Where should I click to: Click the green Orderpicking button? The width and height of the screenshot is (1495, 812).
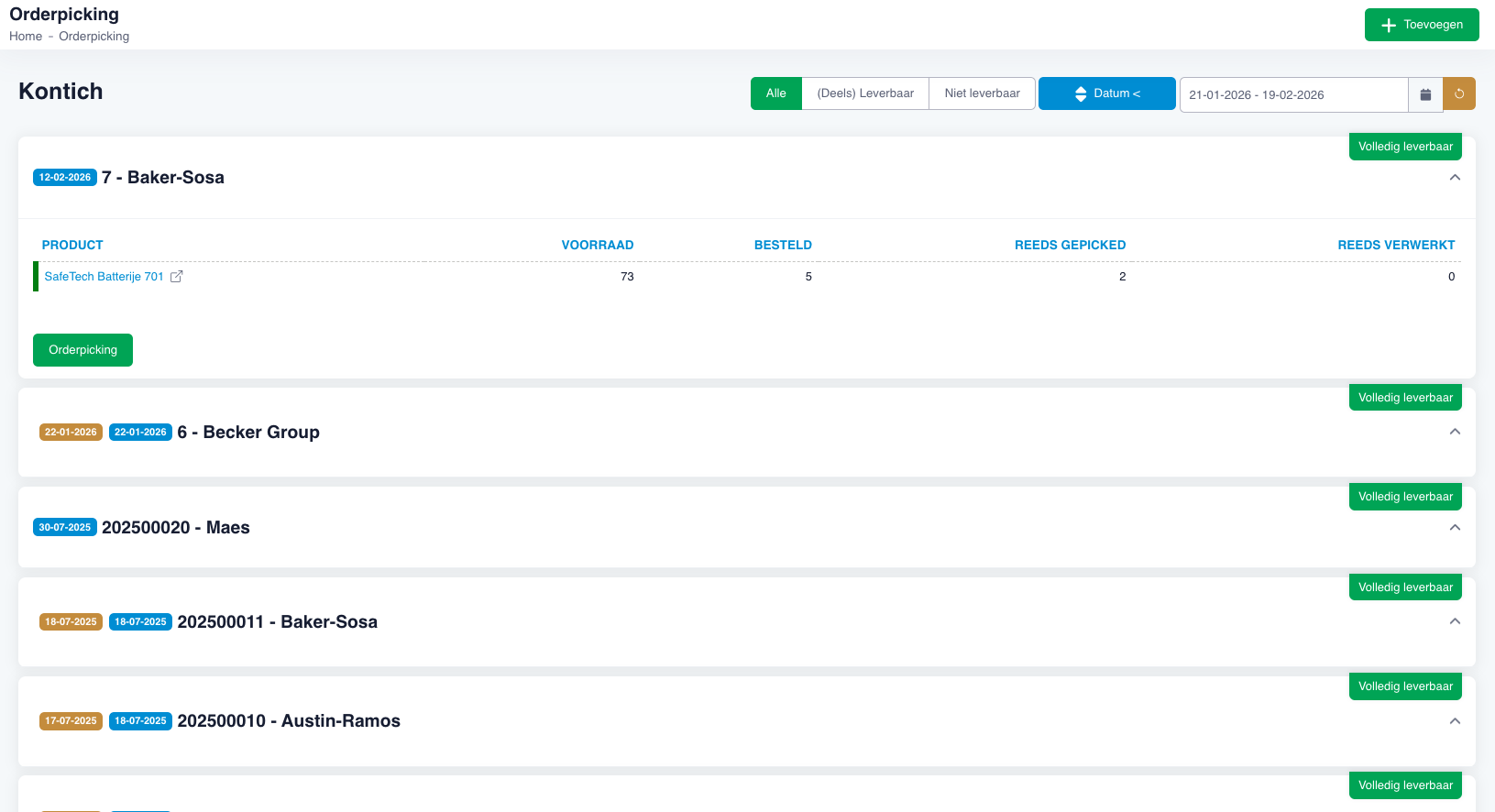82,350
